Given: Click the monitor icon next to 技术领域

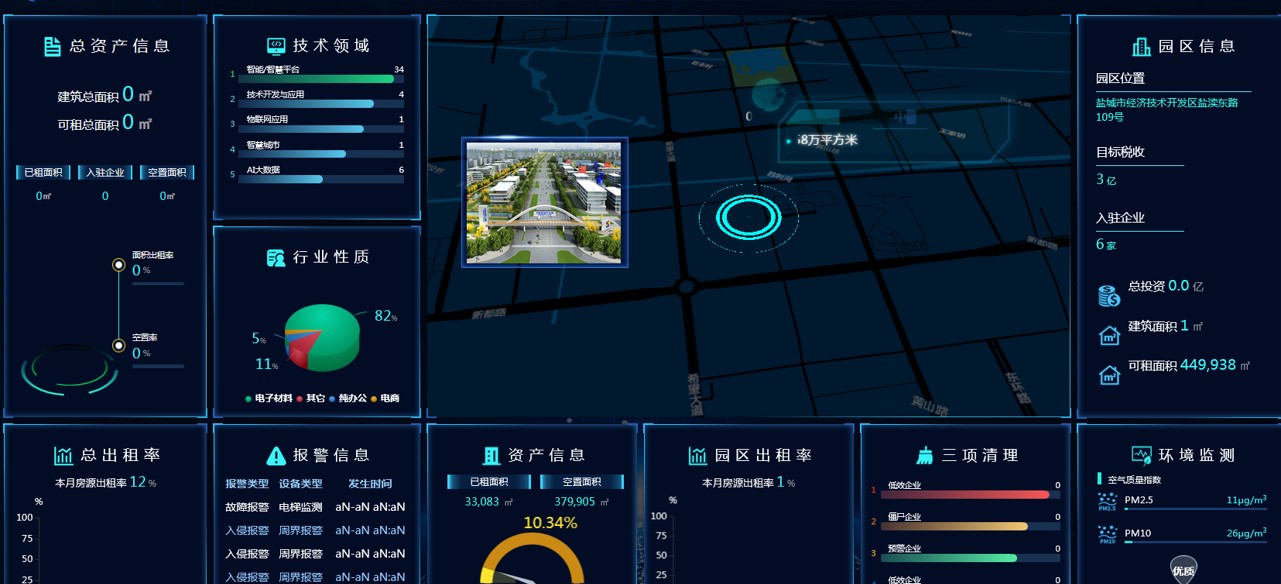Looking at the screenshot, I should tap(276, 46).
